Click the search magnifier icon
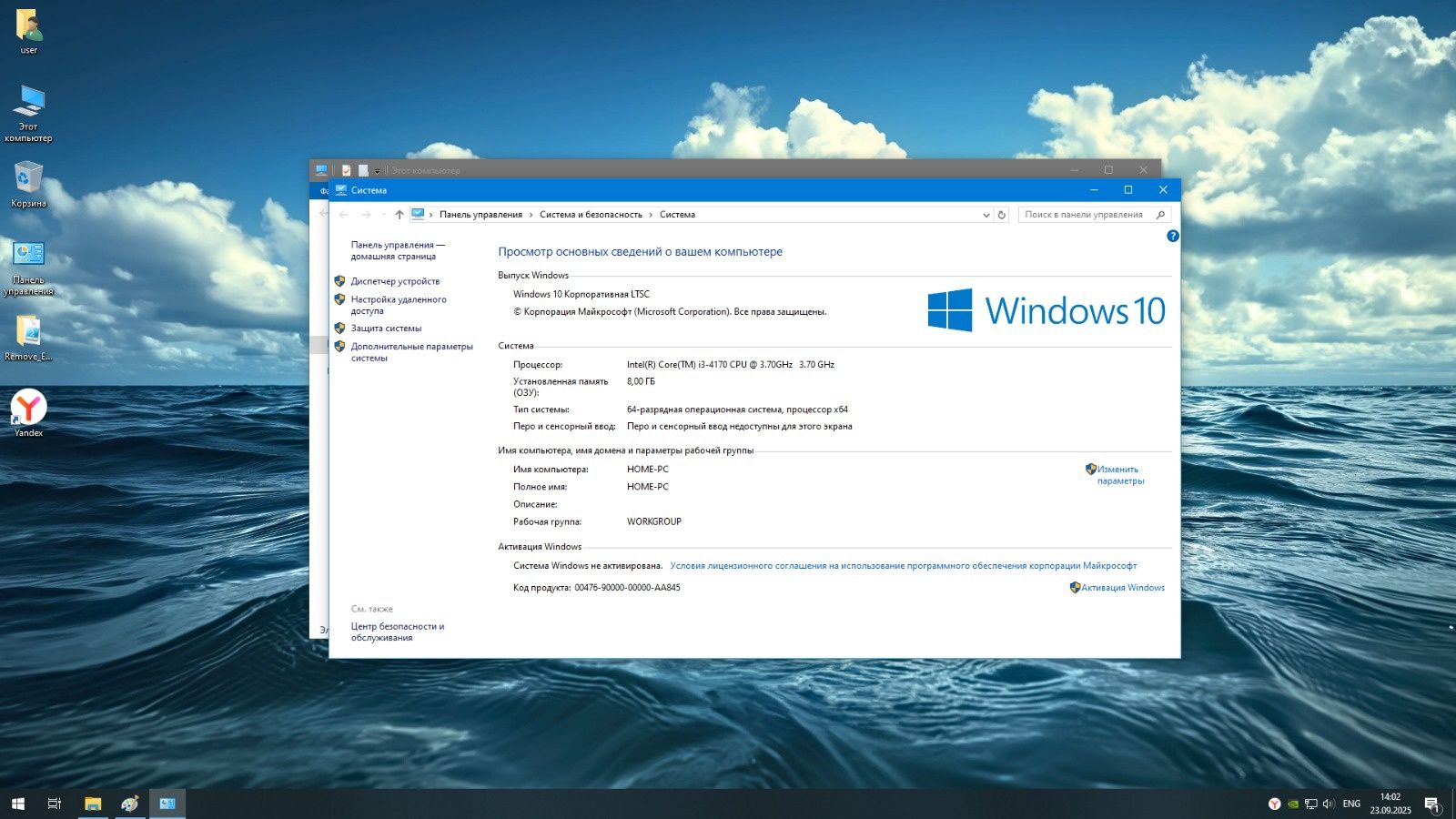 [1160, 215]
